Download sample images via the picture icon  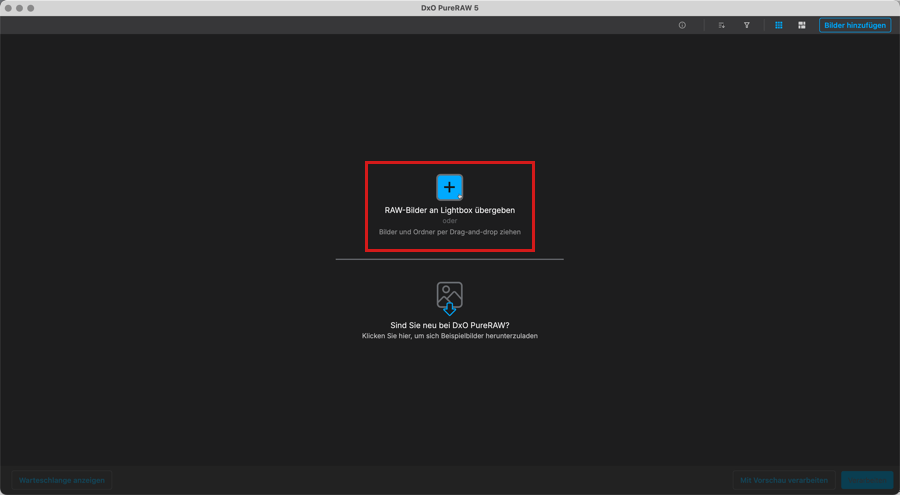tap(449, 298)
